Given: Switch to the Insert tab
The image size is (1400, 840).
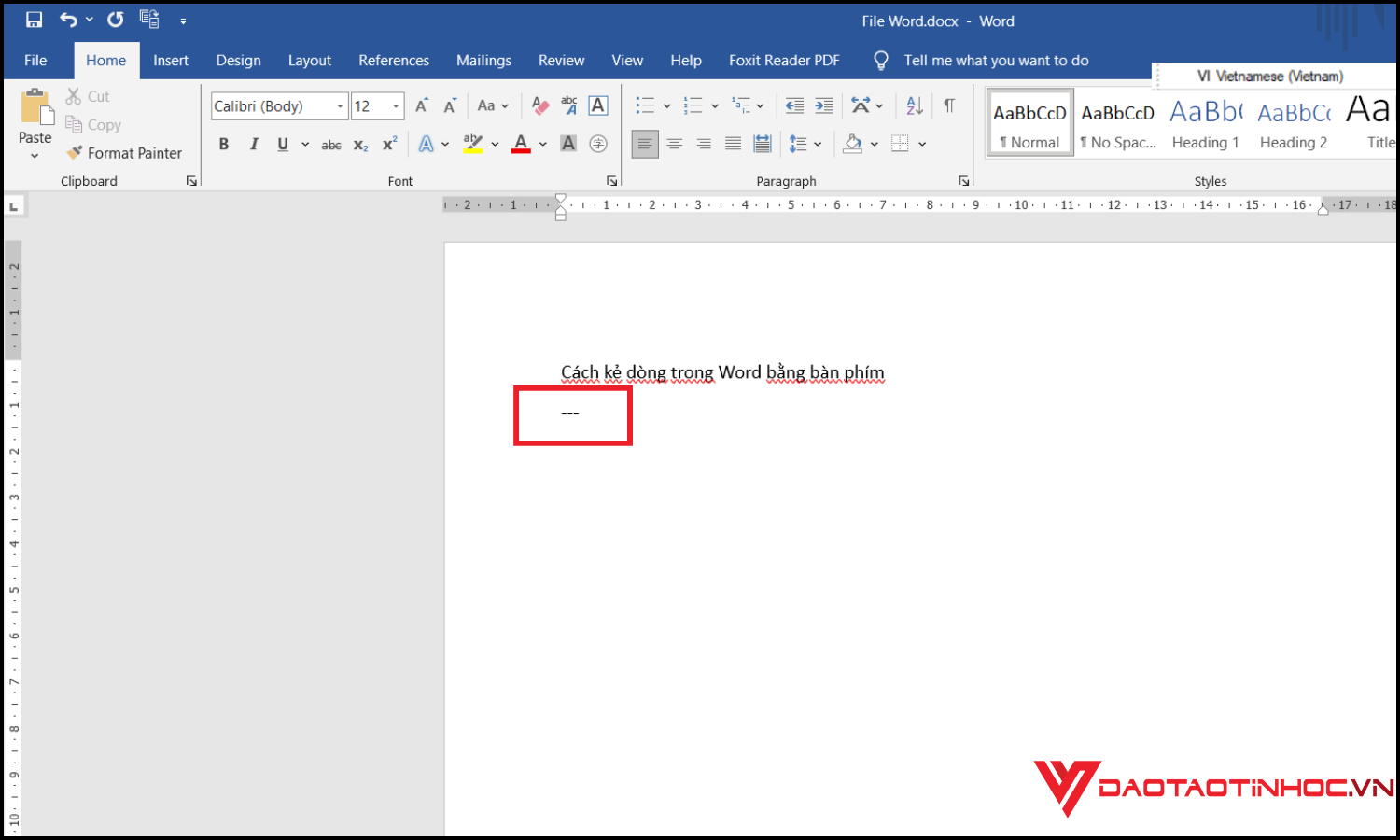Looking at the screenshot, I should pos(171,61).
